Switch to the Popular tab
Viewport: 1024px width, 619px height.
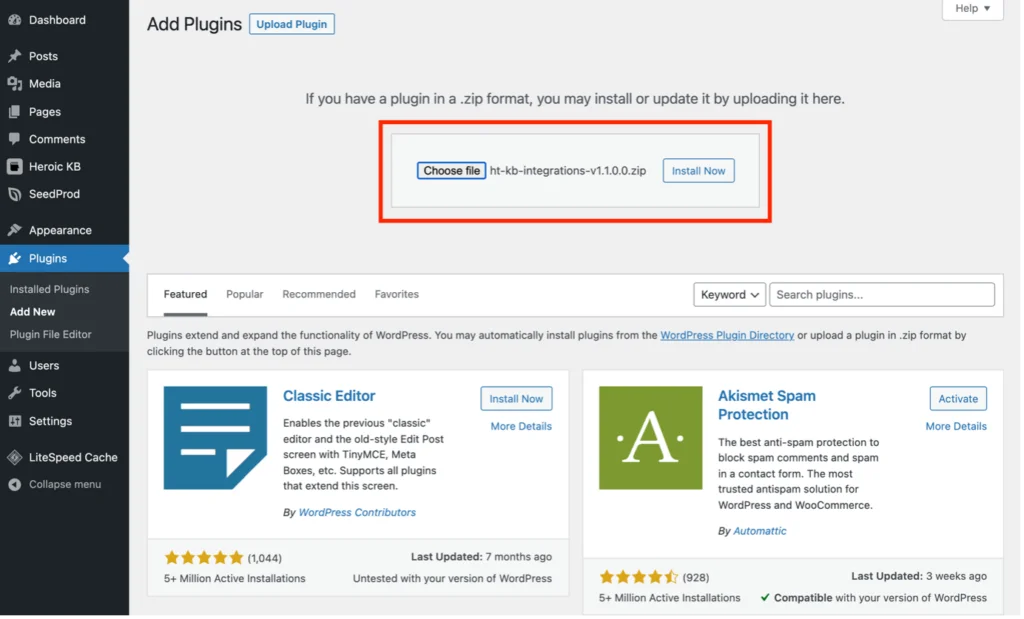coord(245,294)
